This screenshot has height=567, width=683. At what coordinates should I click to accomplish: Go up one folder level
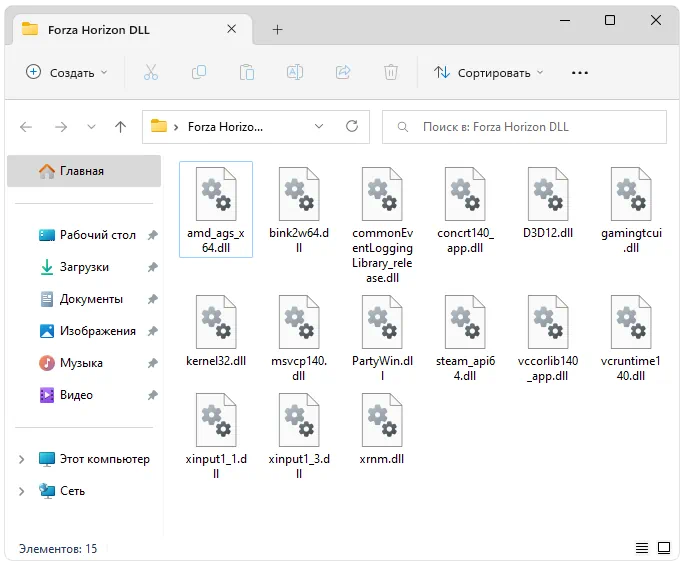[x=121, y=127]
